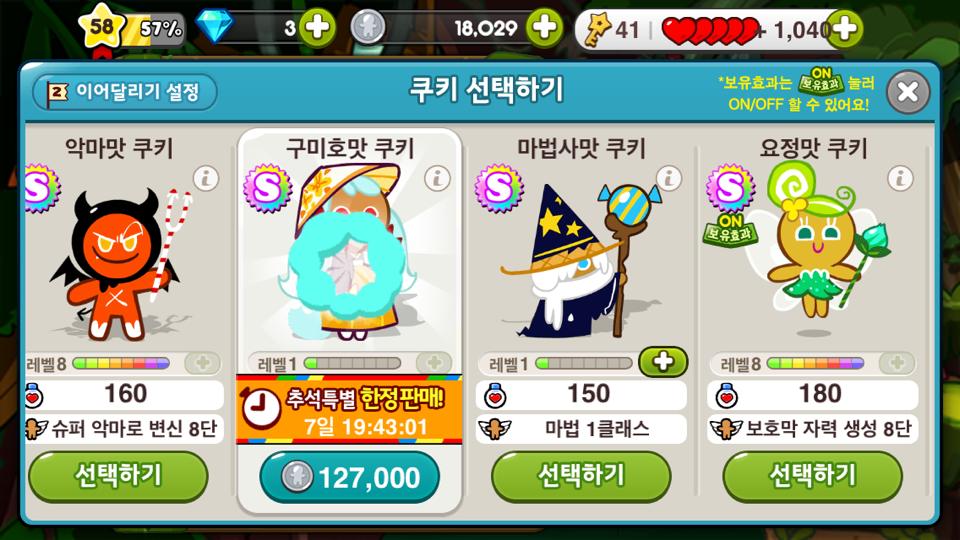
Task: Choose 요정맛 쿠키 via 선택하기 button
Action: [x=812, y=476]
